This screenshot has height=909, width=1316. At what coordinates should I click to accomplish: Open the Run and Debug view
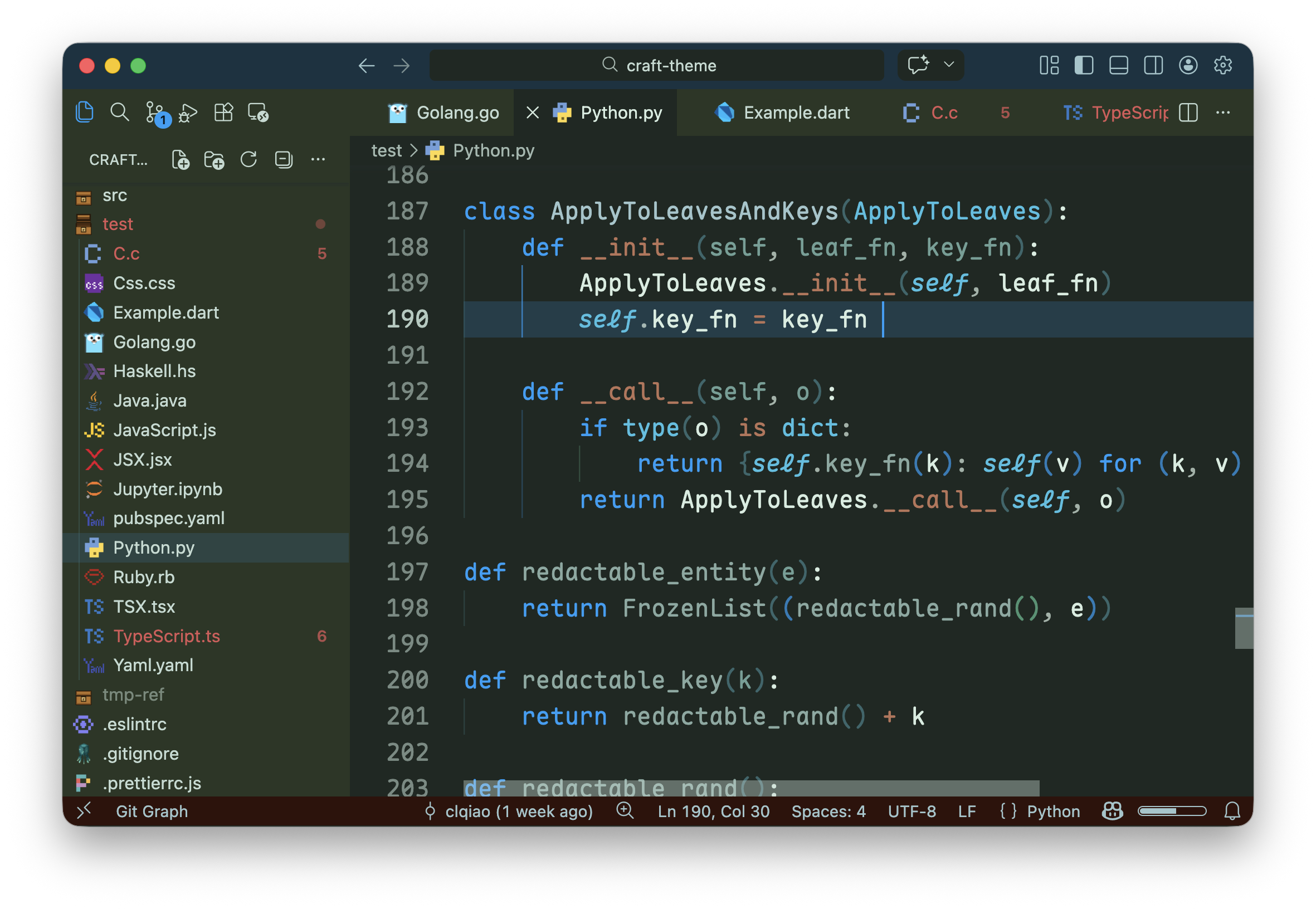[188, 113]
